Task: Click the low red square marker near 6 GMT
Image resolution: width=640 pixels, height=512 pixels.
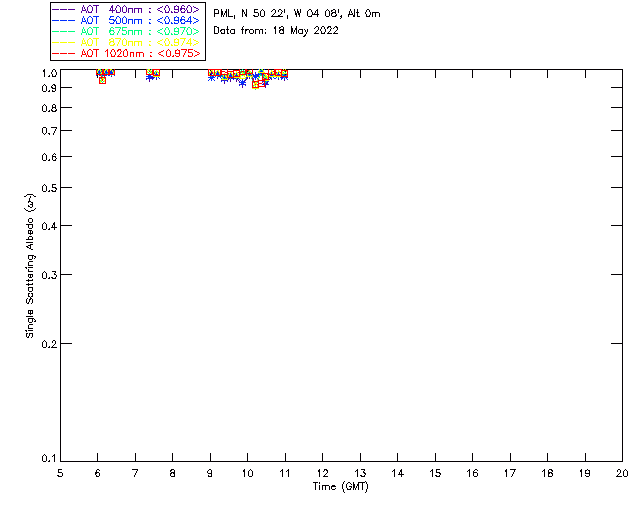Action: tap(102, 80)
